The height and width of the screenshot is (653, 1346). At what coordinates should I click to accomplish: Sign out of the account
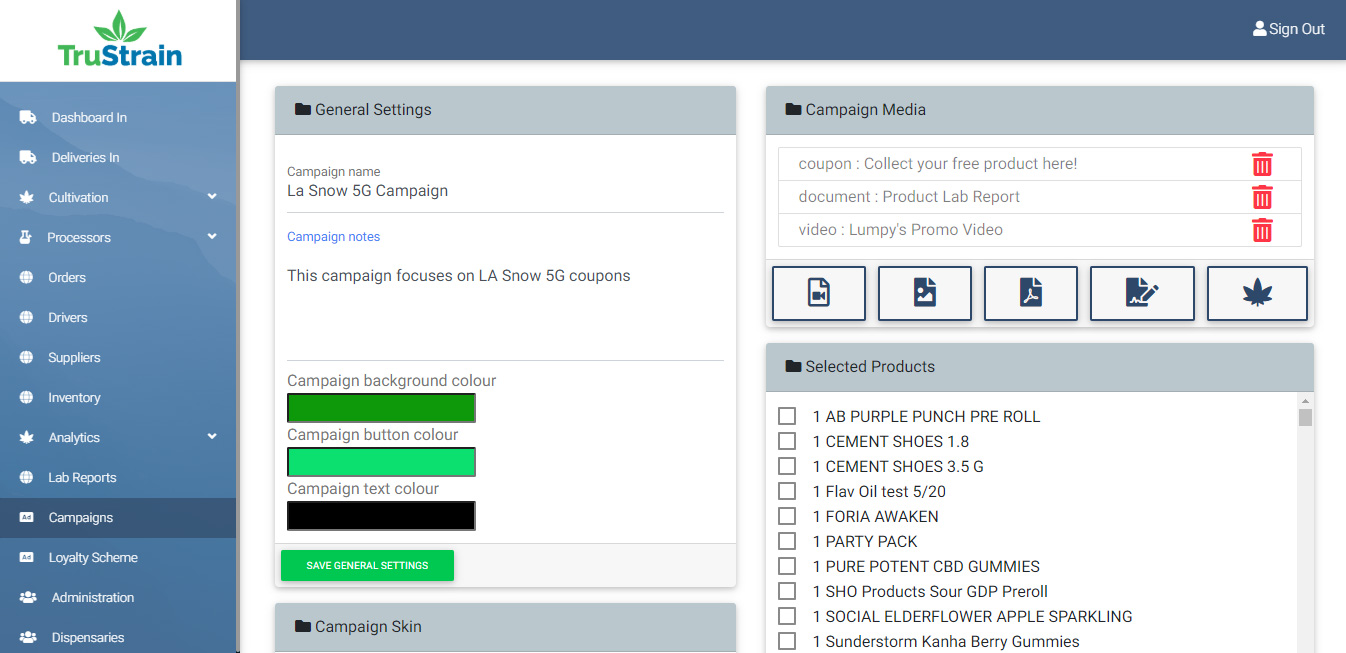coord(1288,29)
